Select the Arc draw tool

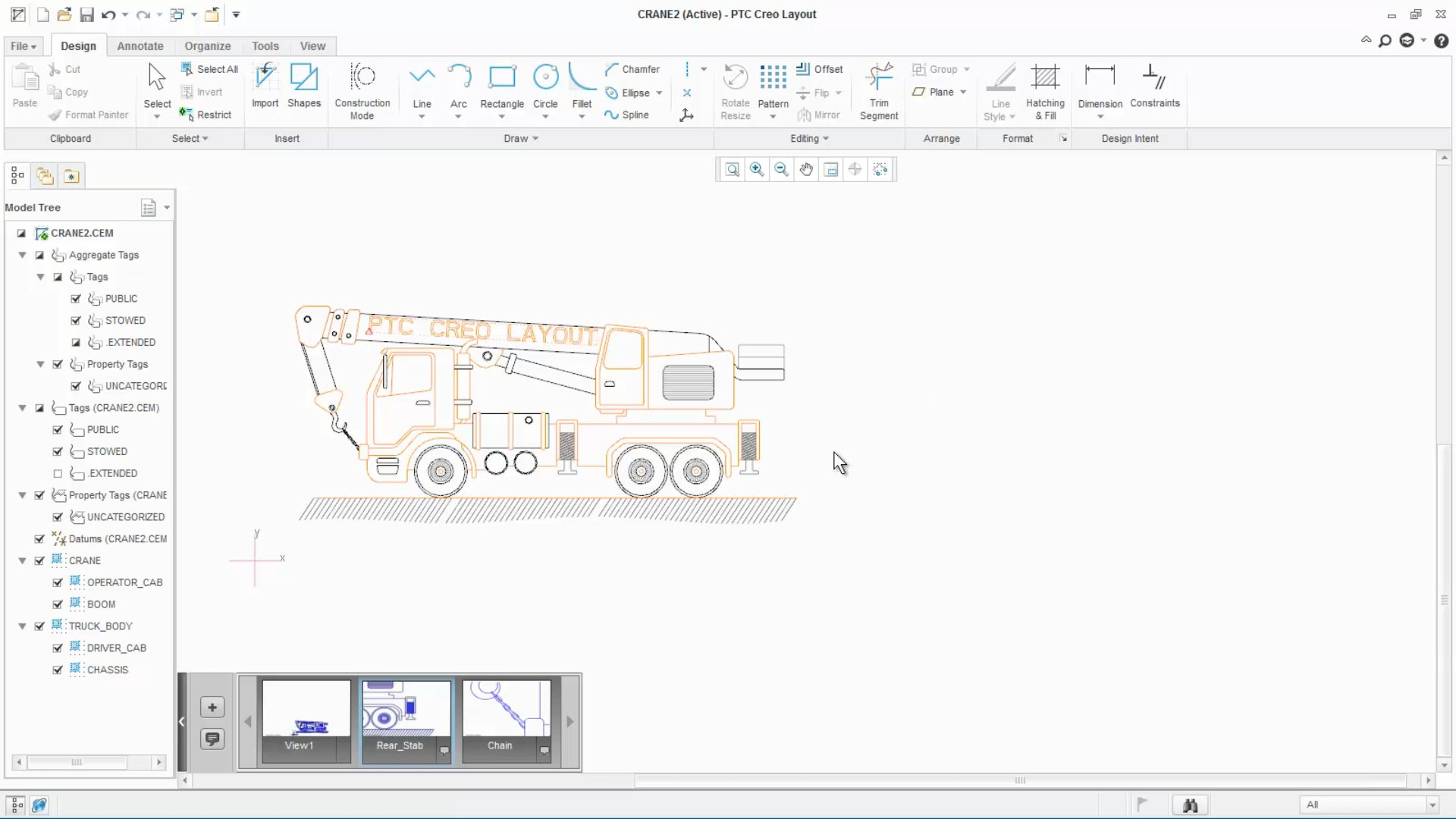[x=459, y=86]
